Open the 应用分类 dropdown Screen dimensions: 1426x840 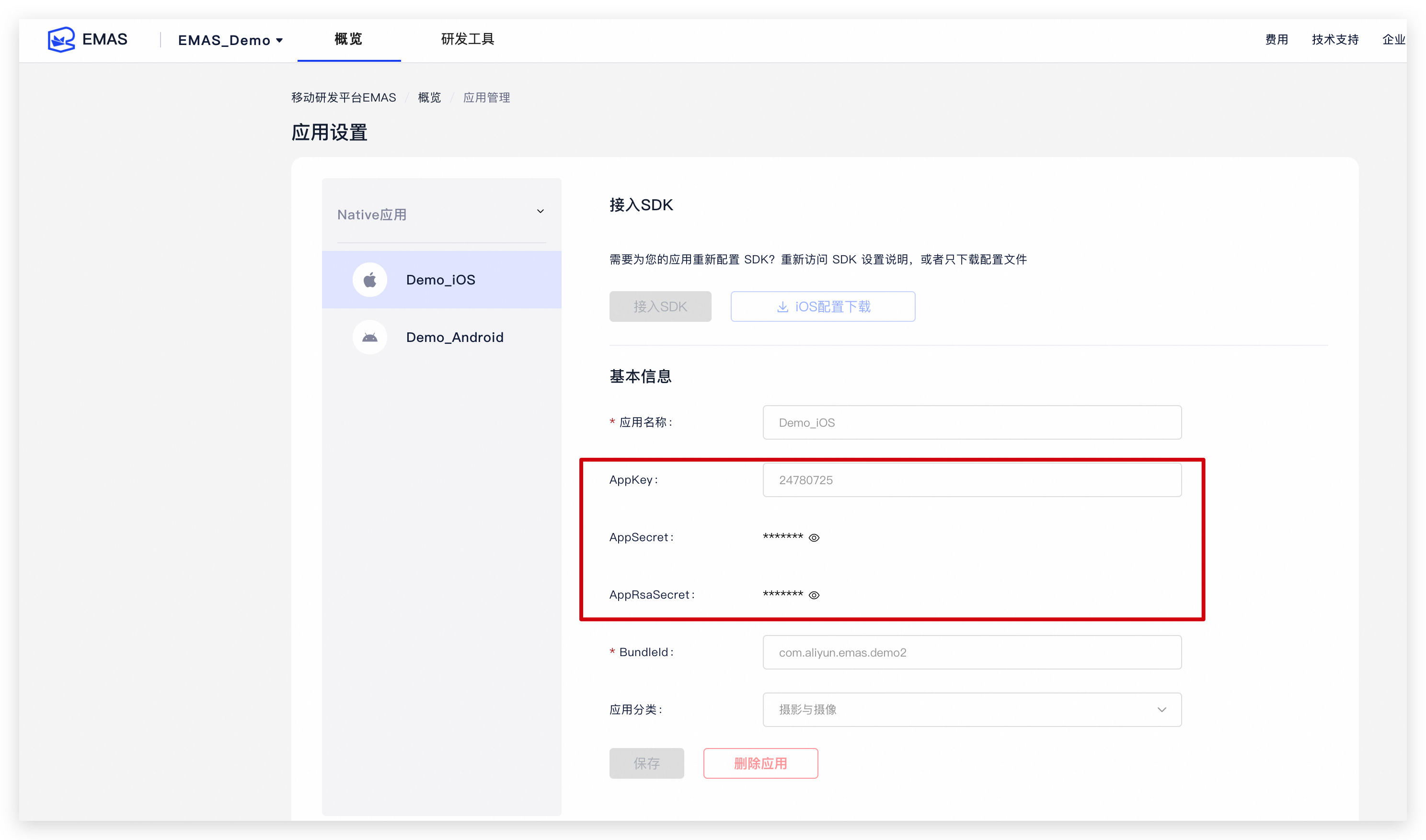pyautogui.click(x=972, y=709)
